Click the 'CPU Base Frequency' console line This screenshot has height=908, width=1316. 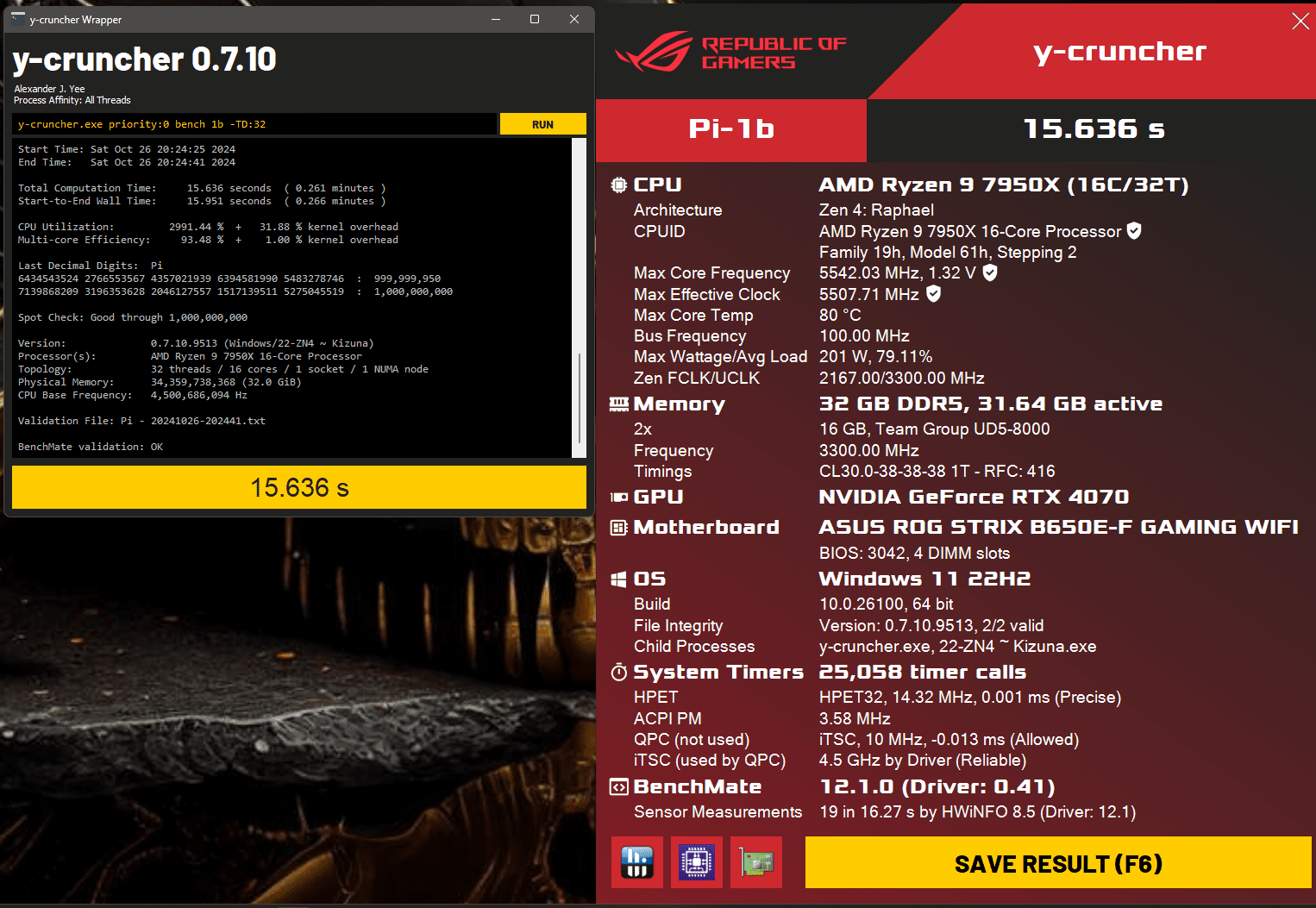coord(133,395)
